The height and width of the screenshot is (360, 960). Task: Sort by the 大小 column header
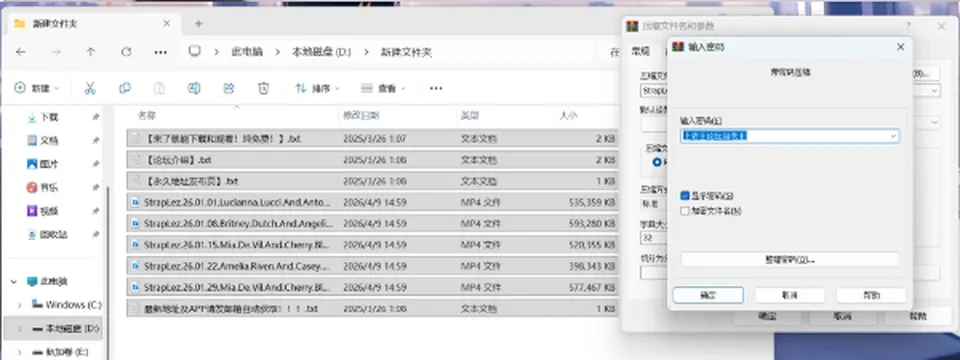coord(568,114)
